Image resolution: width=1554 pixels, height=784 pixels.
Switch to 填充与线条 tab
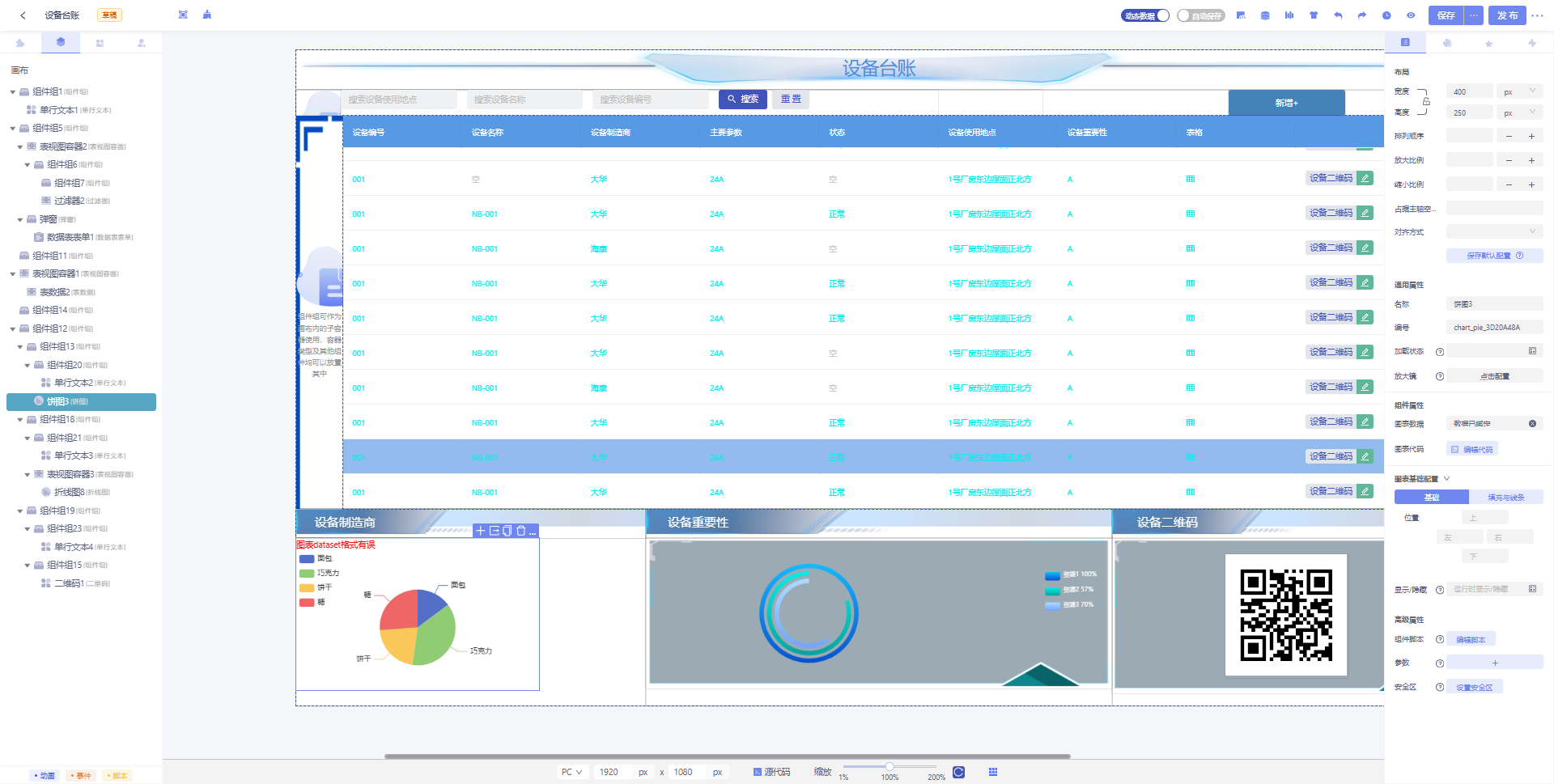[x=1506, y=498]
